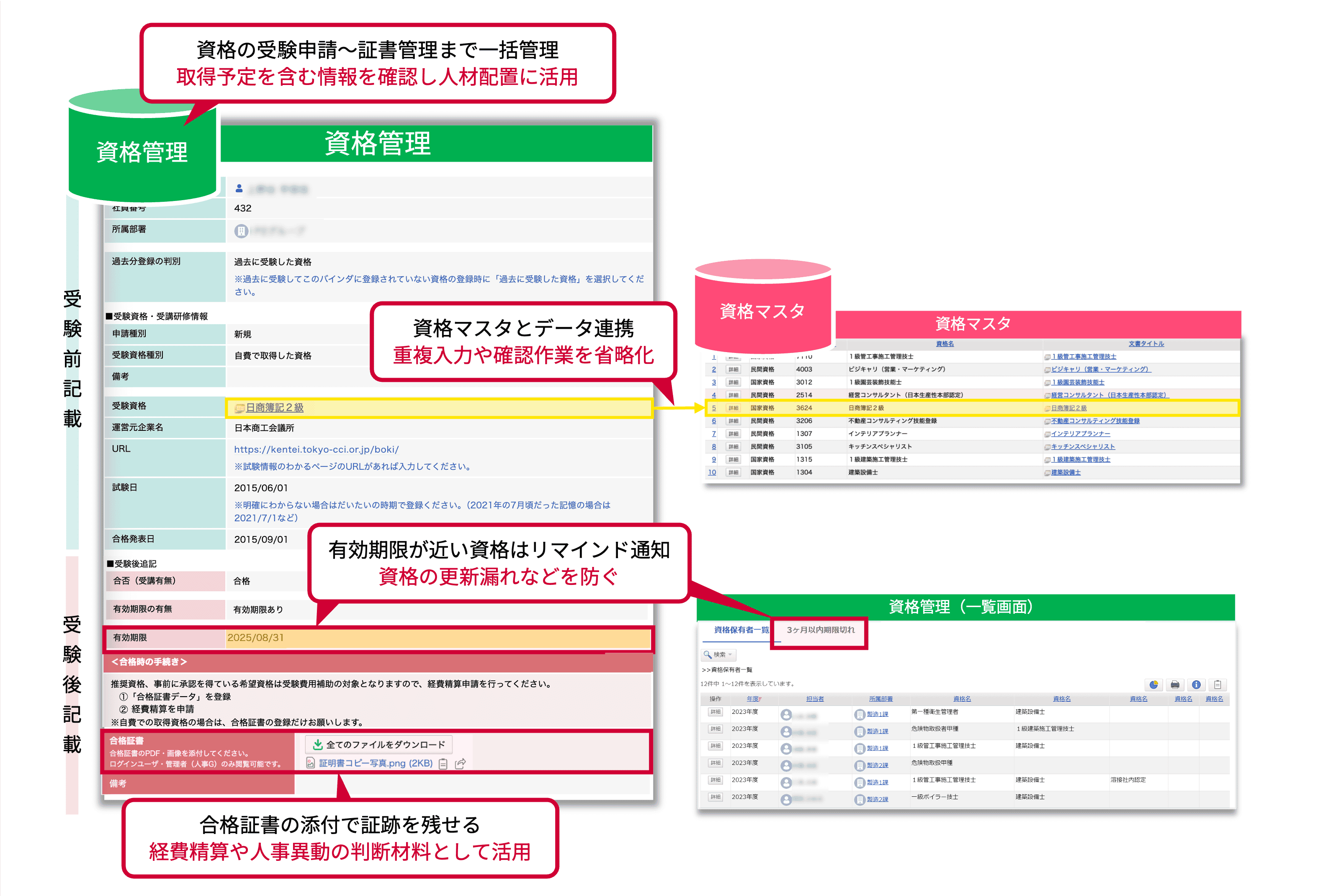Click the avatar icon in 一級ボイラー技士 row
The width and height of the screenshot is (1320, 896).
[786, 800]
